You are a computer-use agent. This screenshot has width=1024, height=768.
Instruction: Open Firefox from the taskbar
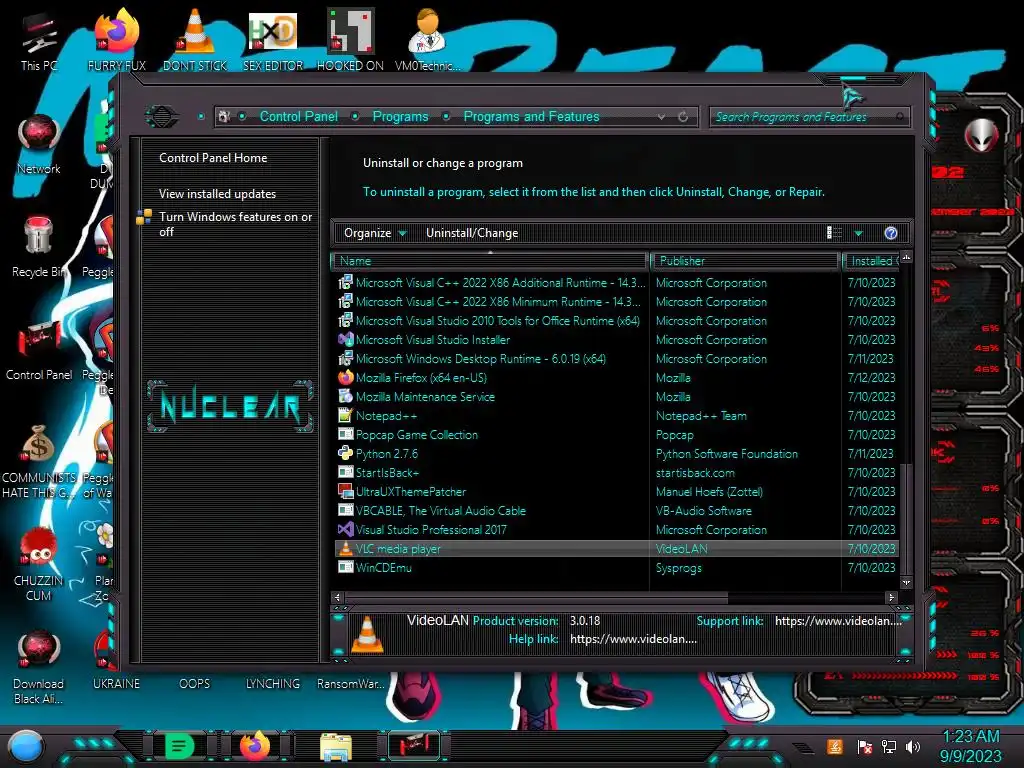pyautogui.click(x=255, y=746)
